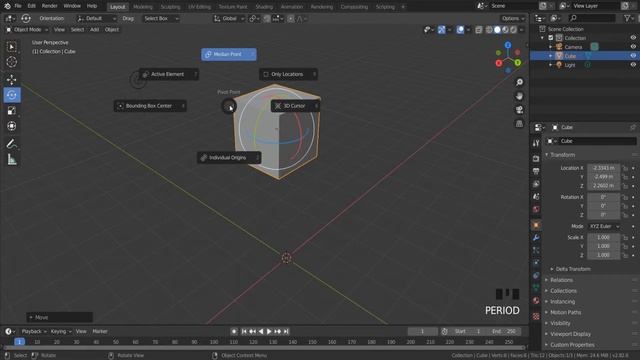Hide the Light in the outliner
The width and height of the screenshot is (640, 360).
pyautogui.click(x=633, y=65)
